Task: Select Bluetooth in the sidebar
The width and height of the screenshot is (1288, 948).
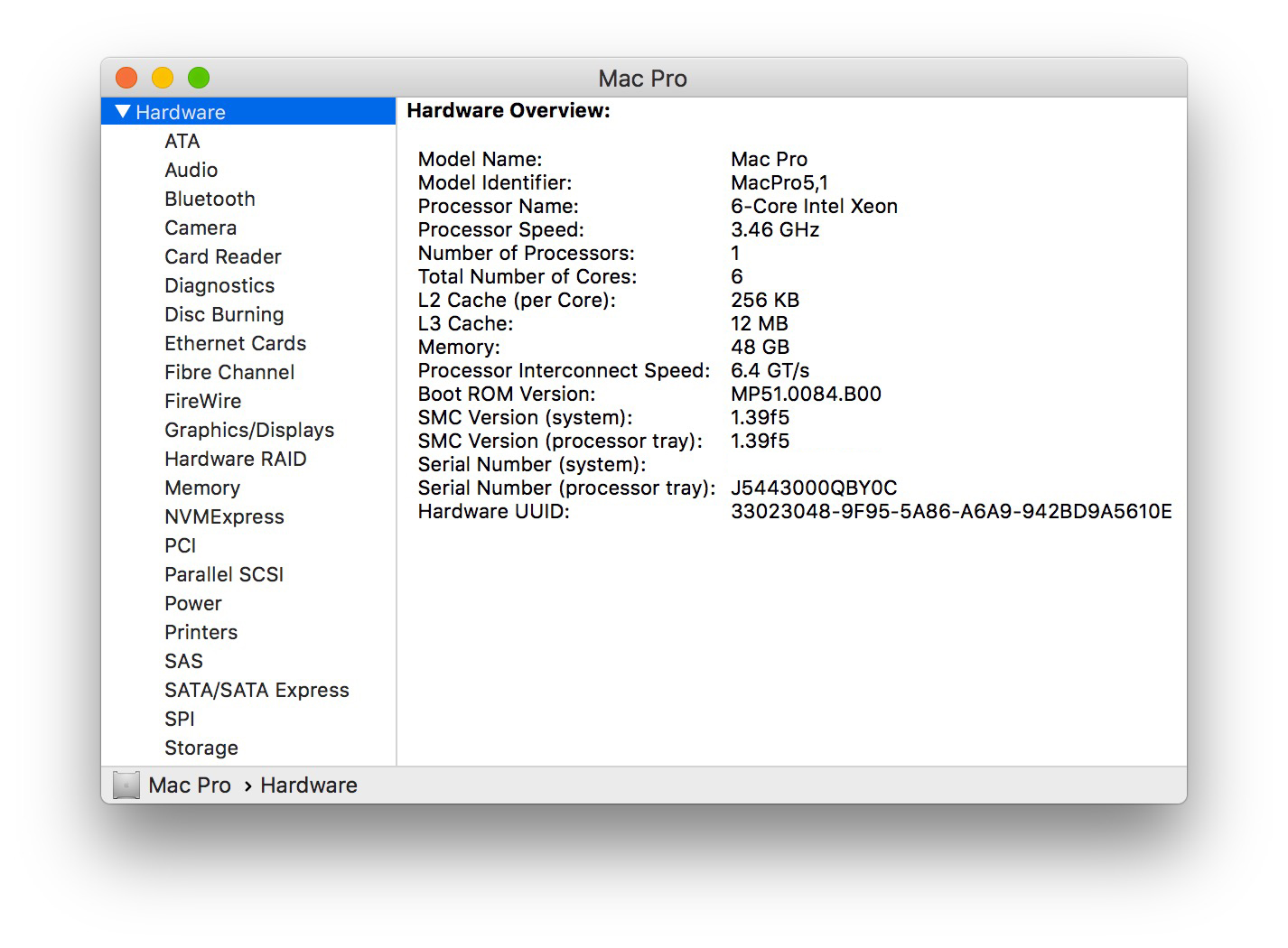Action: click(x=210, y=200)
